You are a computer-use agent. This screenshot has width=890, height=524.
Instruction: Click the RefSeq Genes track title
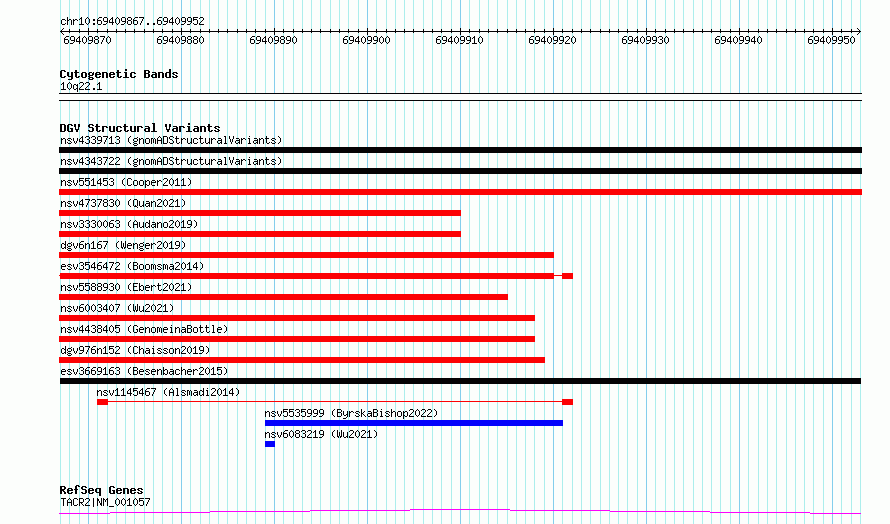coord(101,491)
